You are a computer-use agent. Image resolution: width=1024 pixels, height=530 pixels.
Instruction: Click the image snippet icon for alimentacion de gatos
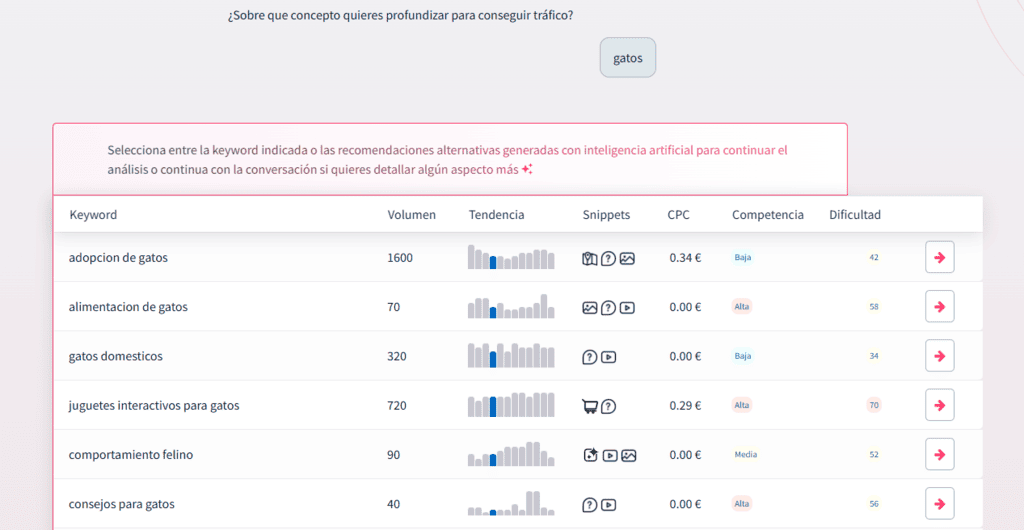pyautogui.click(x=590, y=307)
